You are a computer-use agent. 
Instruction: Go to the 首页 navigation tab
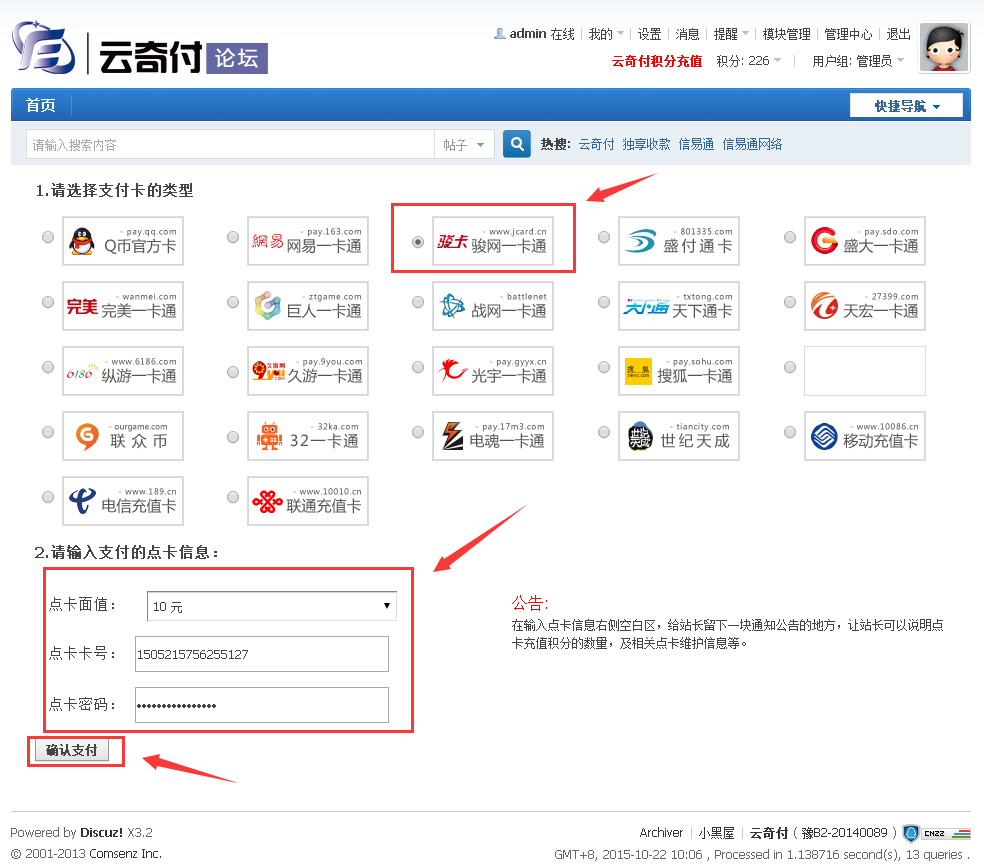(41, 105)
